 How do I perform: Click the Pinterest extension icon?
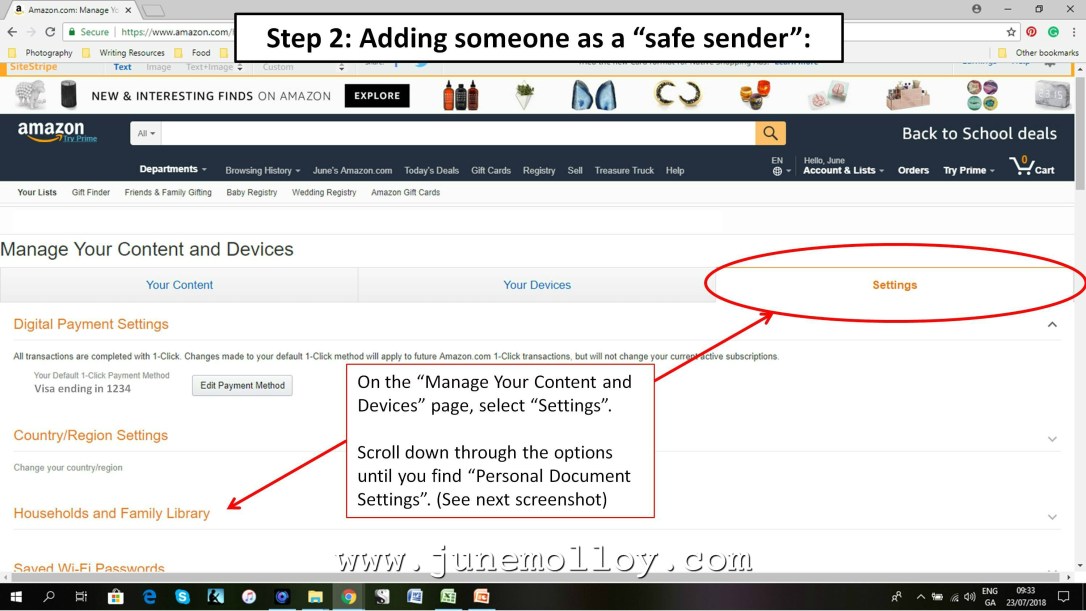(1032, 32)
